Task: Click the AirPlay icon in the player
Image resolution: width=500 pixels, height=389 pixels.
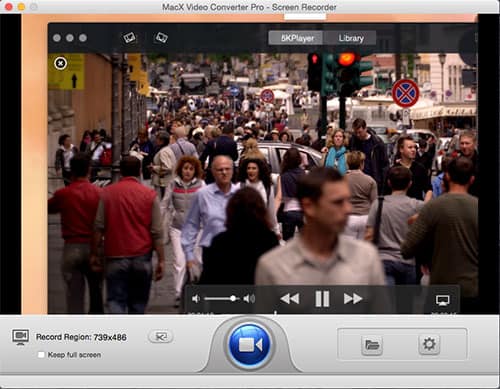Action: coord(443,300)
